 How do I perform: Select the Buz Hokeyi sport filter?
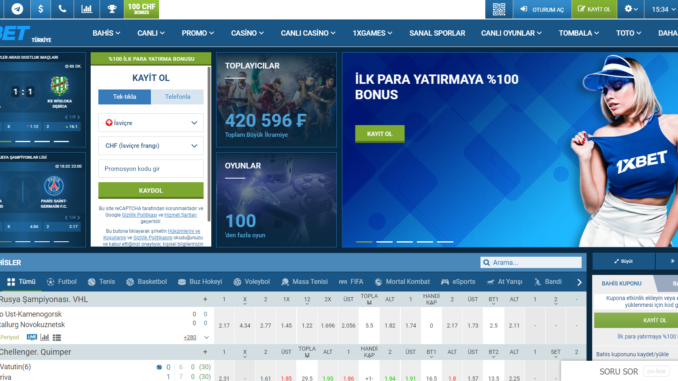coord(200,282)
